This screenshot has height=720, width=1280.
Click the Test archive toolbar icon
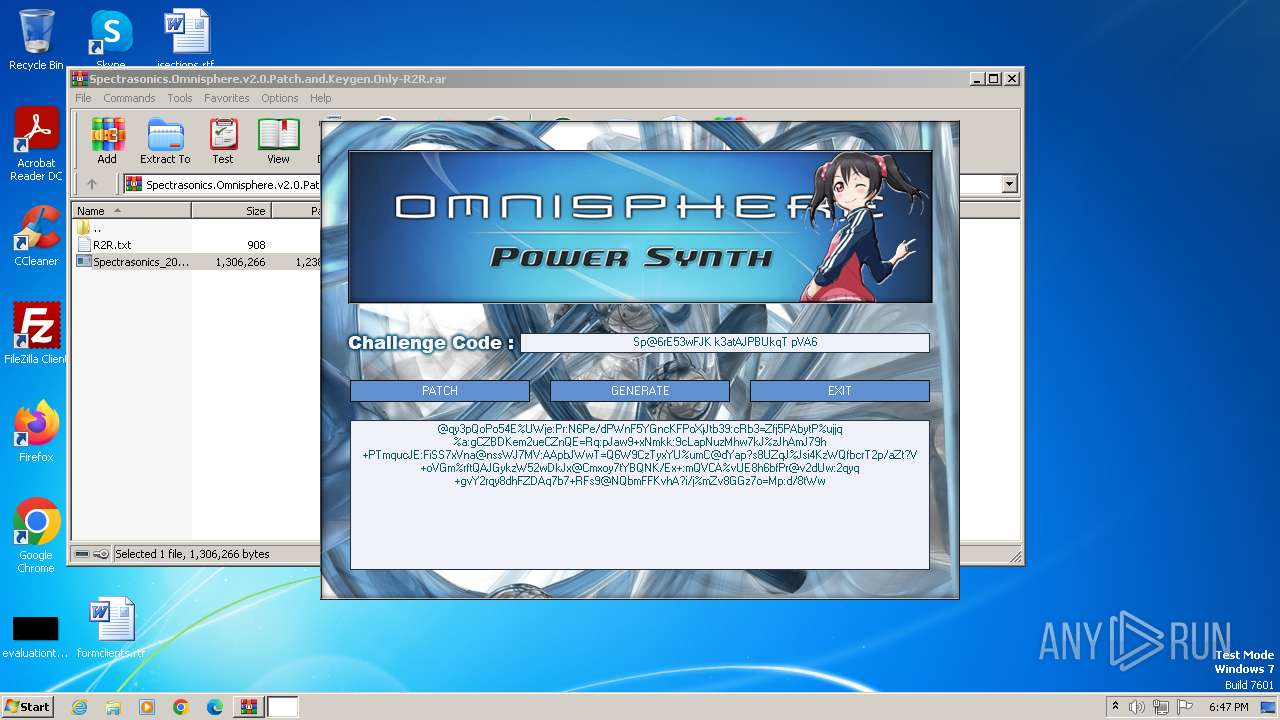point(222,141)
